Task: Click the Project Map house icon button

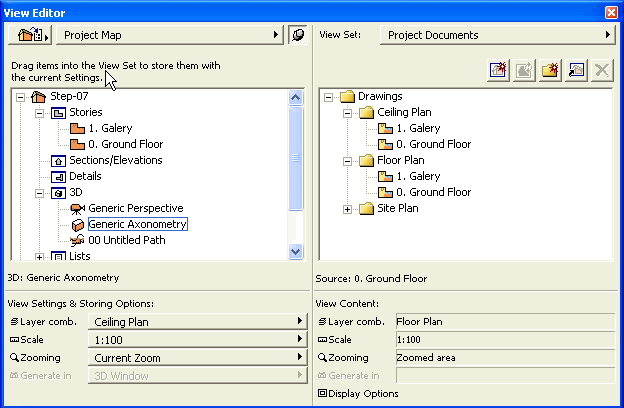Action: [28, 35]
